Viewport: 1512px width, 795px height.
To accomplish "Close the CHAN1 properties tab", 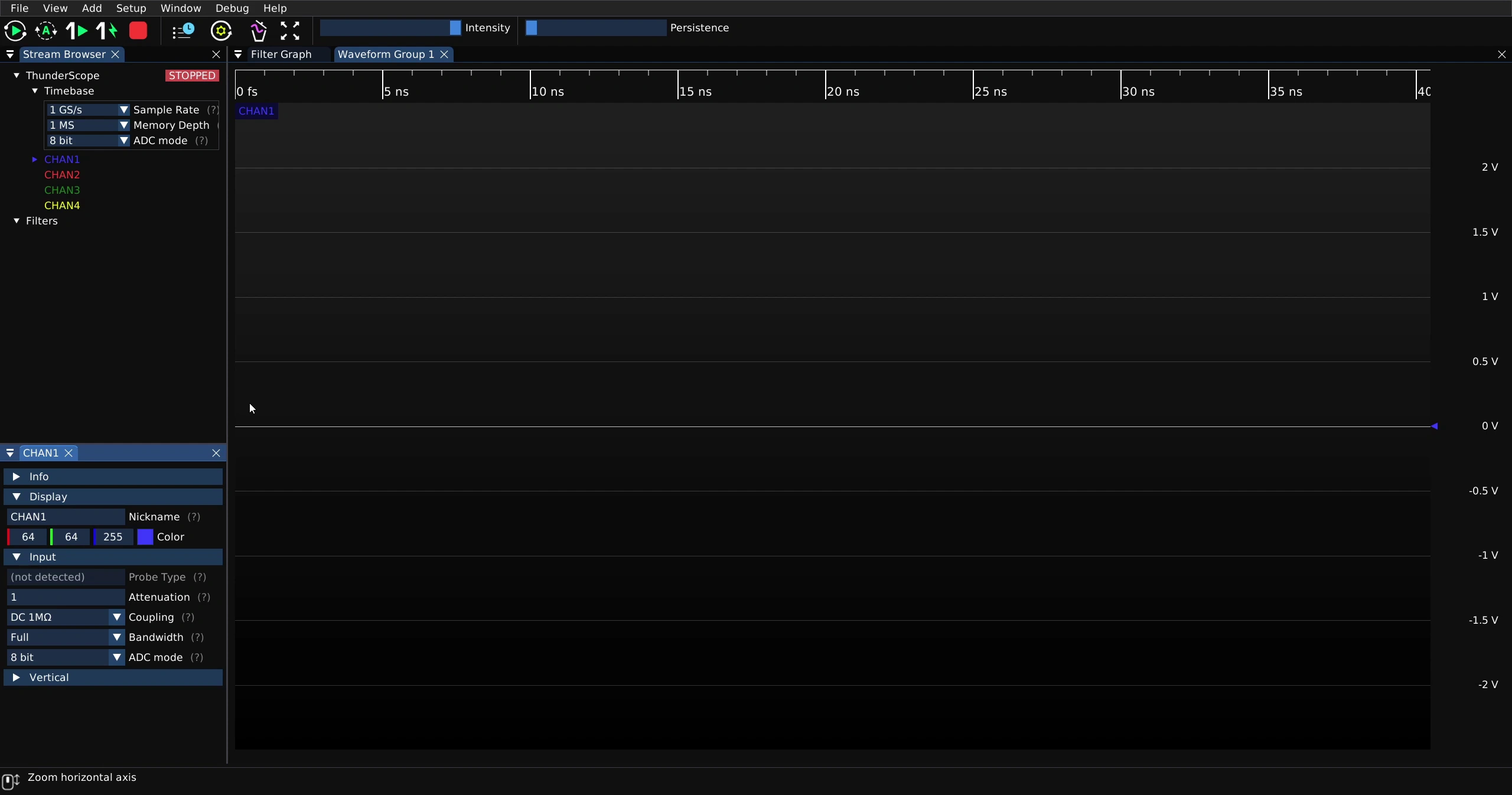I will click(x=69, y=453).
